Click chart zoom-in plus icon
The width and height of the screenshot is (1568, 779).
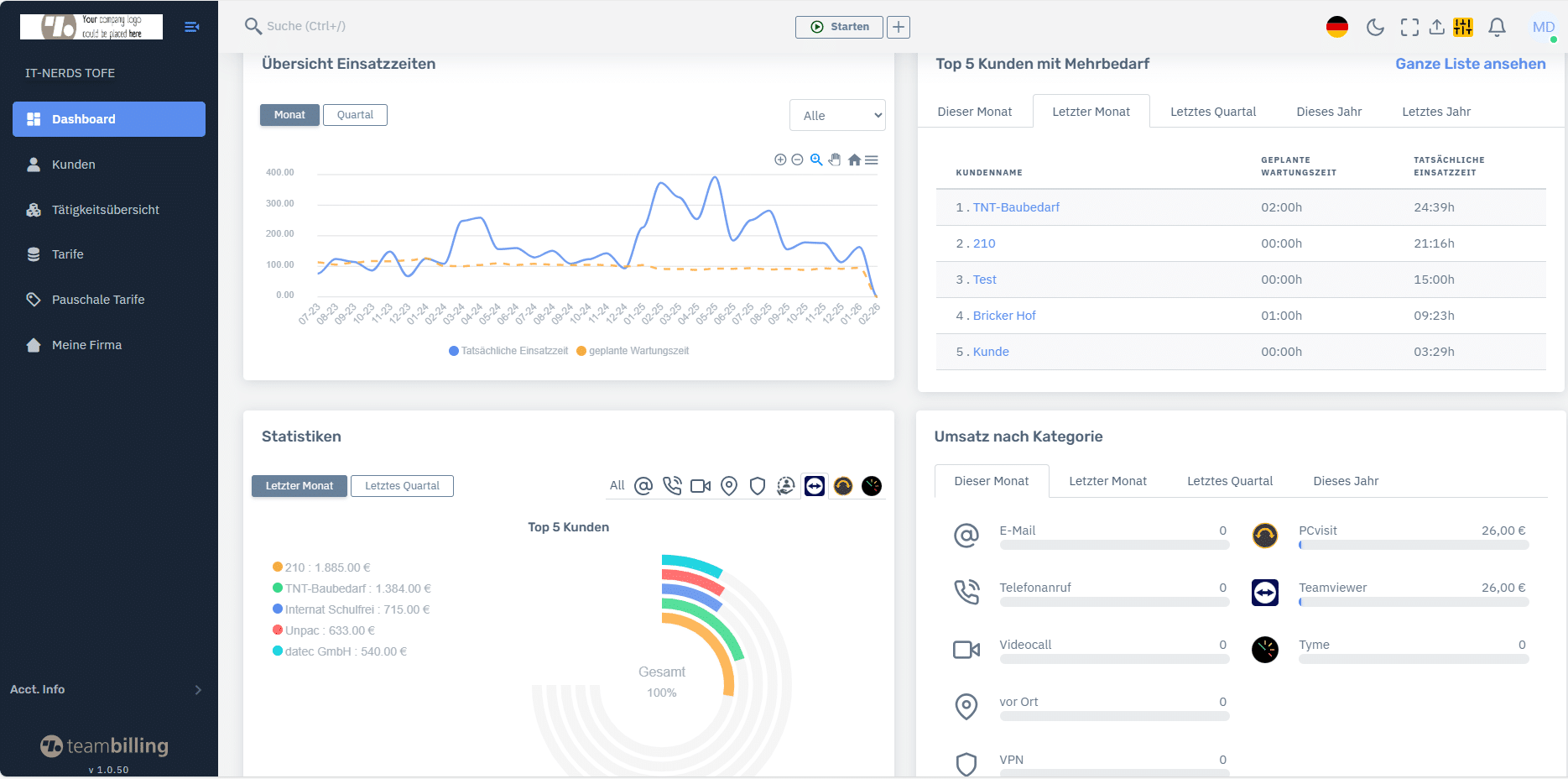(x=780, y=159)
